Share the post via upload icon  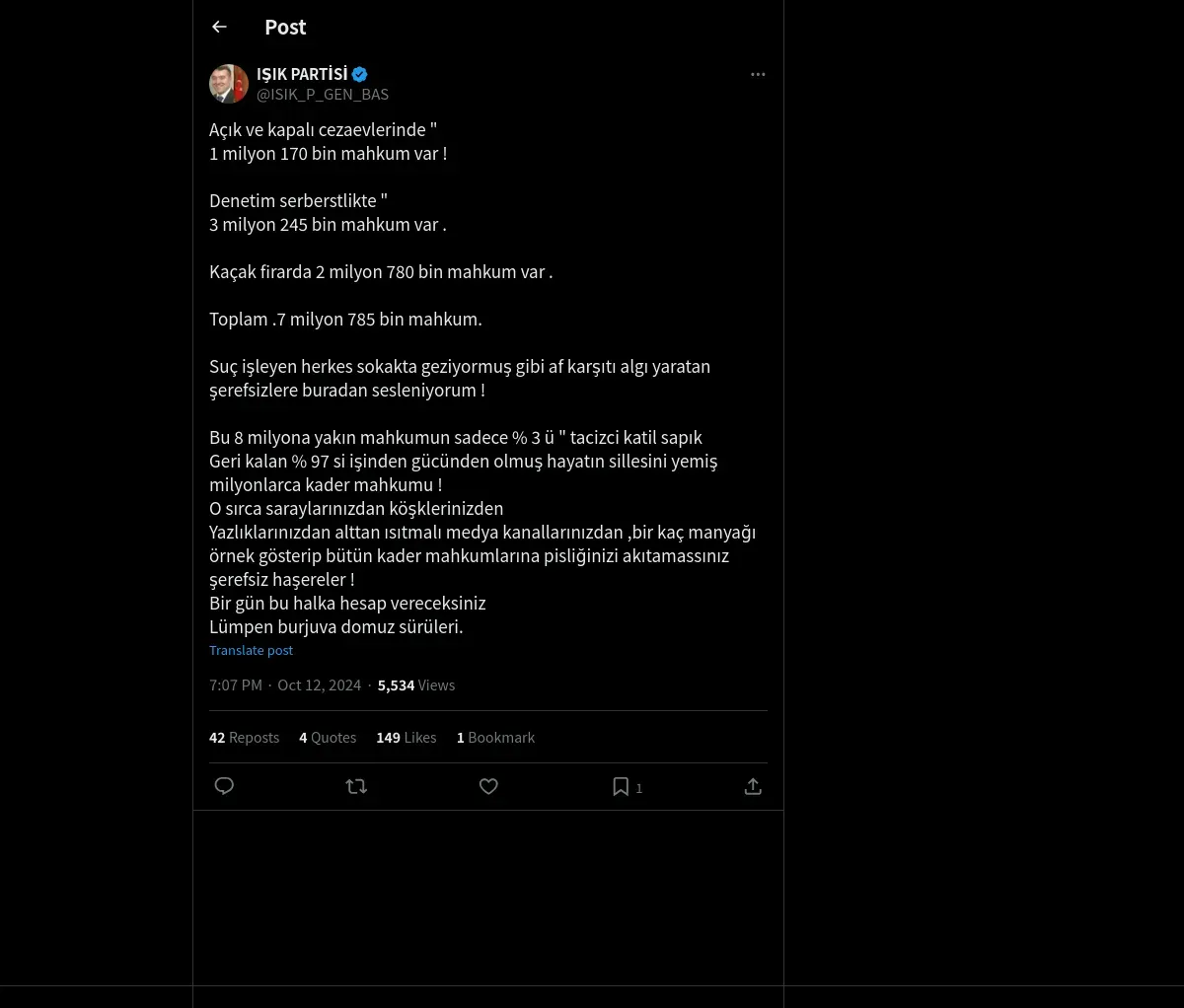coord(753,786)
